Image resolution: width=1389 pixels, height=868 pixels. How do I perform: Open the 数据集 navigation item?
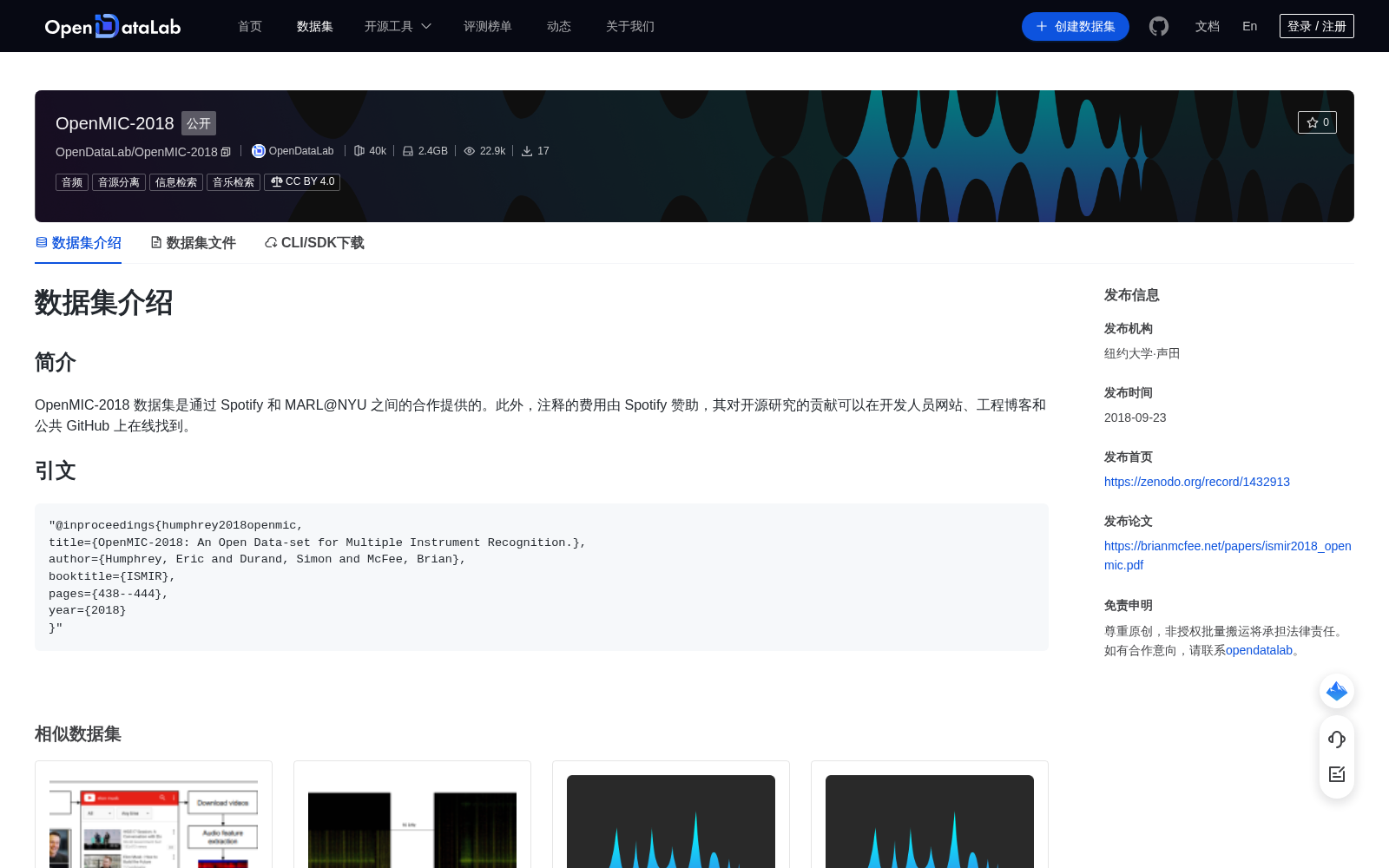click(315, 26)
